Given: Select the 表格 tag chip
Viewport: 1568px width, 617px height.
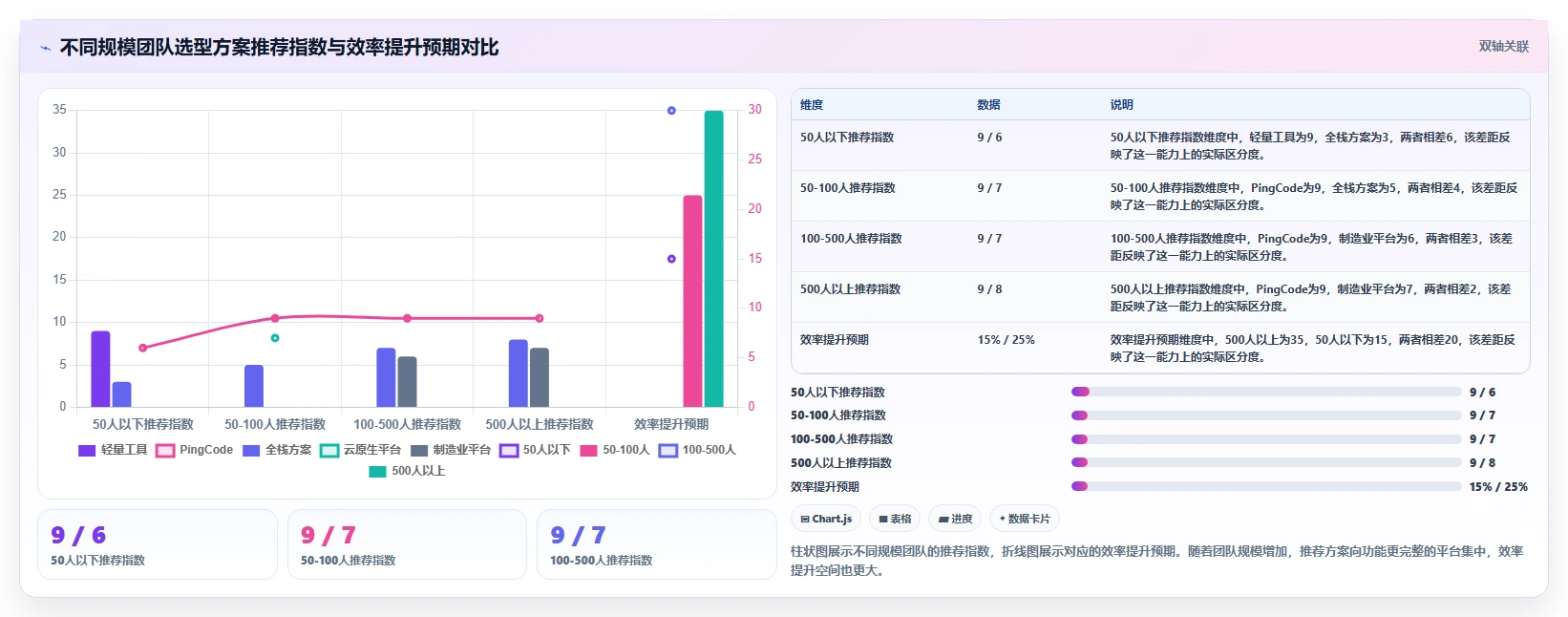Looking at the screenshot, I should [895, 519].
